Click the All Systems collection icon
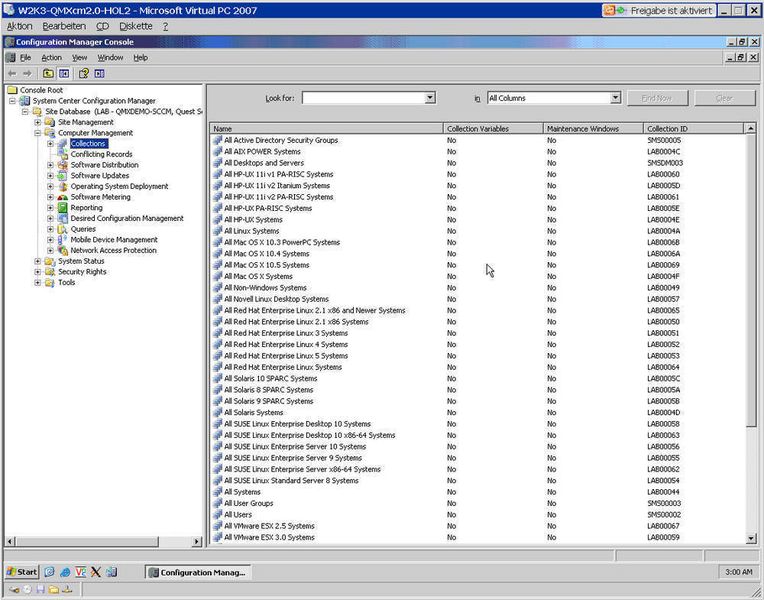764x600 pixels. [x=217, y=492]
